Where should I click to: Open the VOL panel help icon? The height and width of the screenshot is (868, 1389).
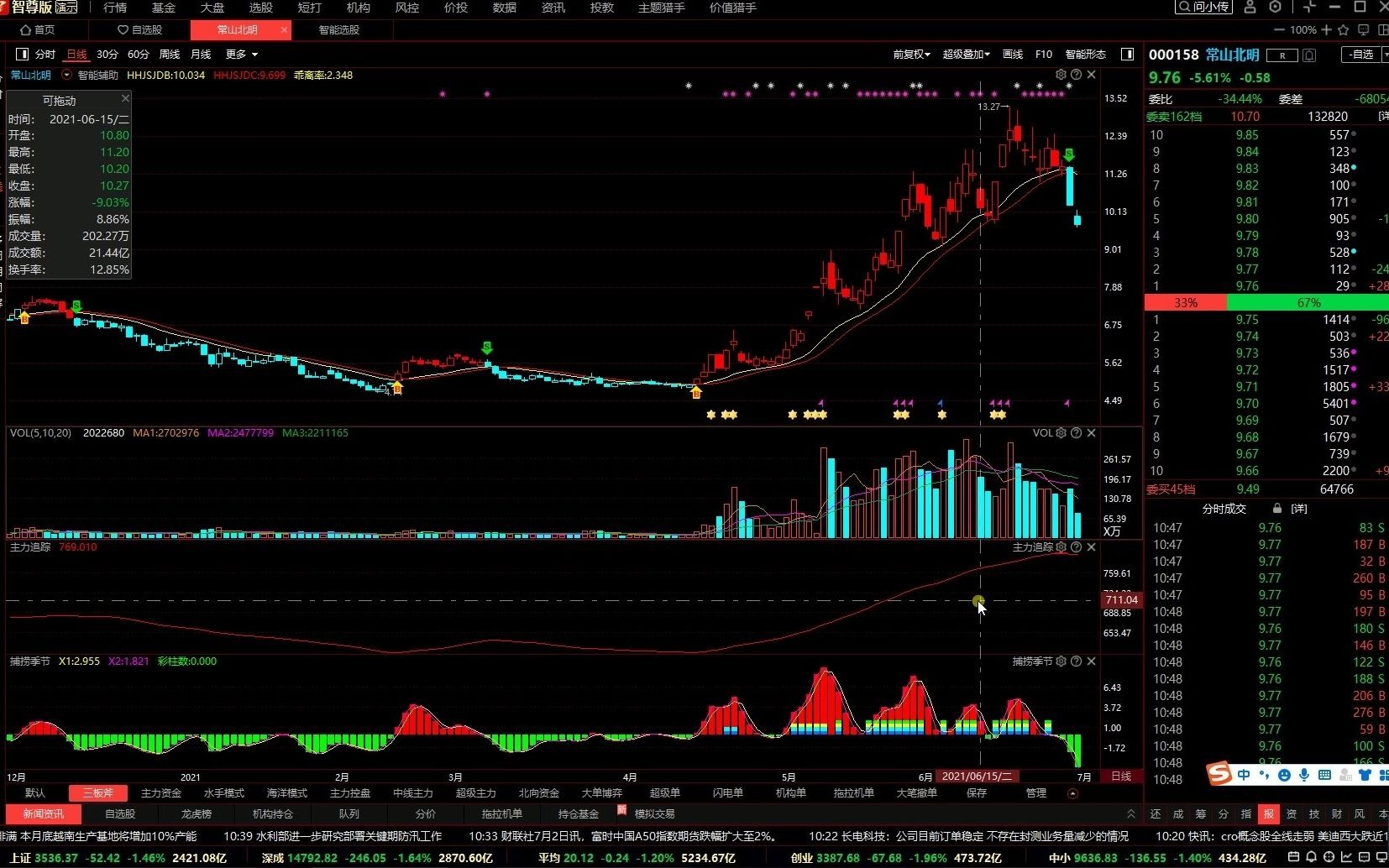tap(1076, 433)
